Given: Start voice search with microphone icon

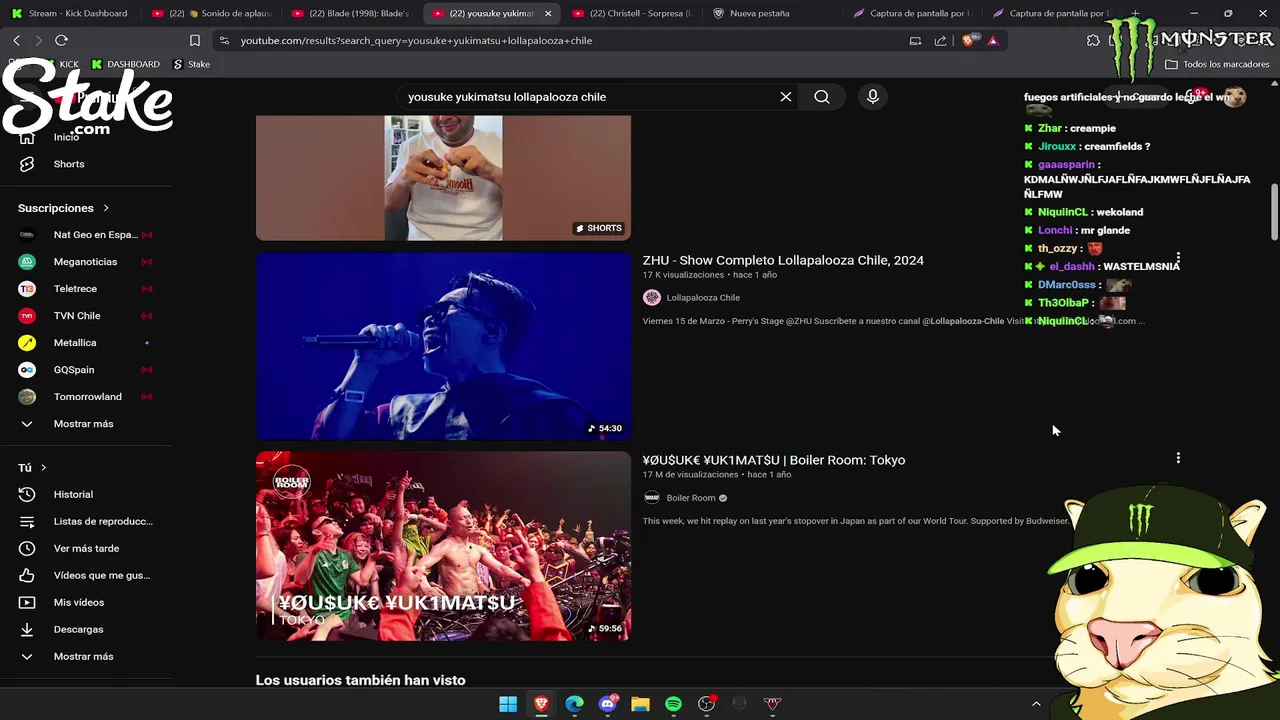Looking at the screenshot, I should [873, 97].
